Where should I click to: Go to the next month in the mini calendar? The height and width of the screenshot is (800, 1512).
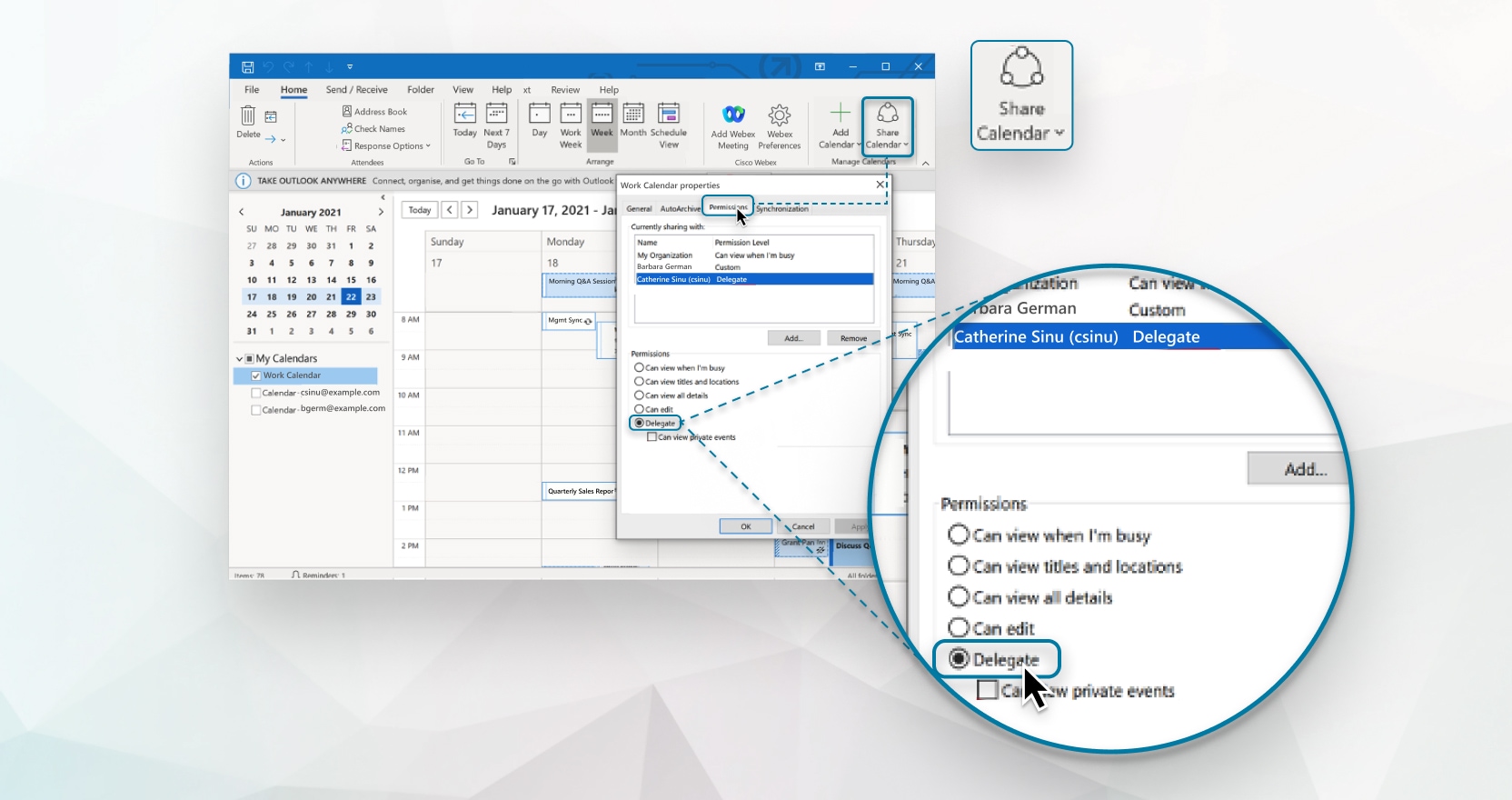point(381,212)
